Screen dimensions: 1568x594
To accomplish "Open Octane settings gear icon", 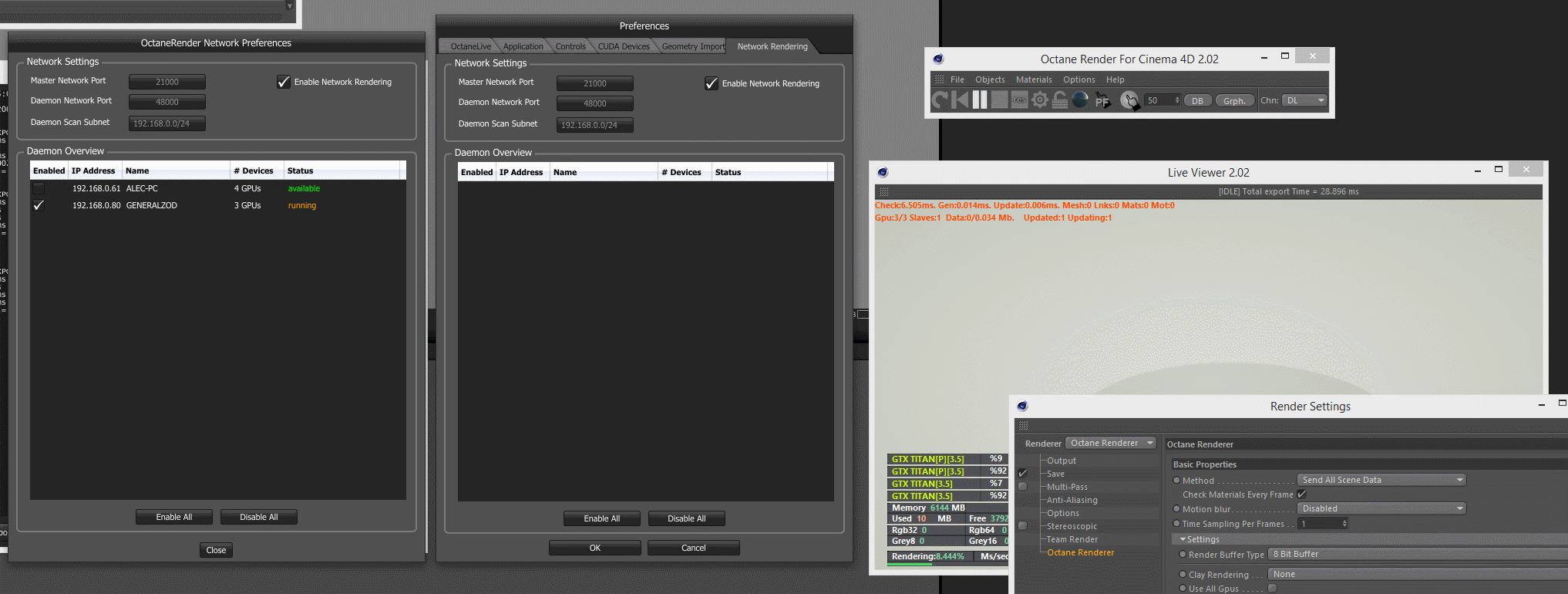I will tap(1040, 100).
